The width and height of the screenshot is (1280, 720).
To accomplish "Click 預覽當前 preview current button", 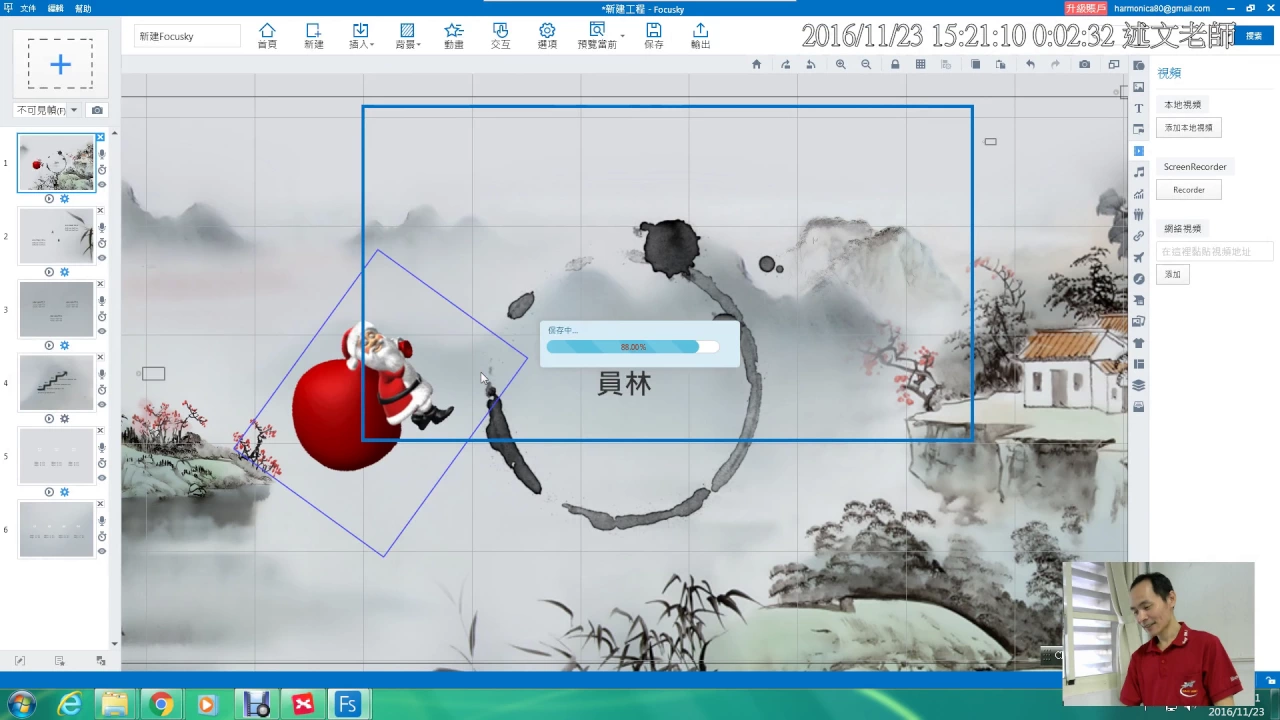I will [x=597, y=36].
